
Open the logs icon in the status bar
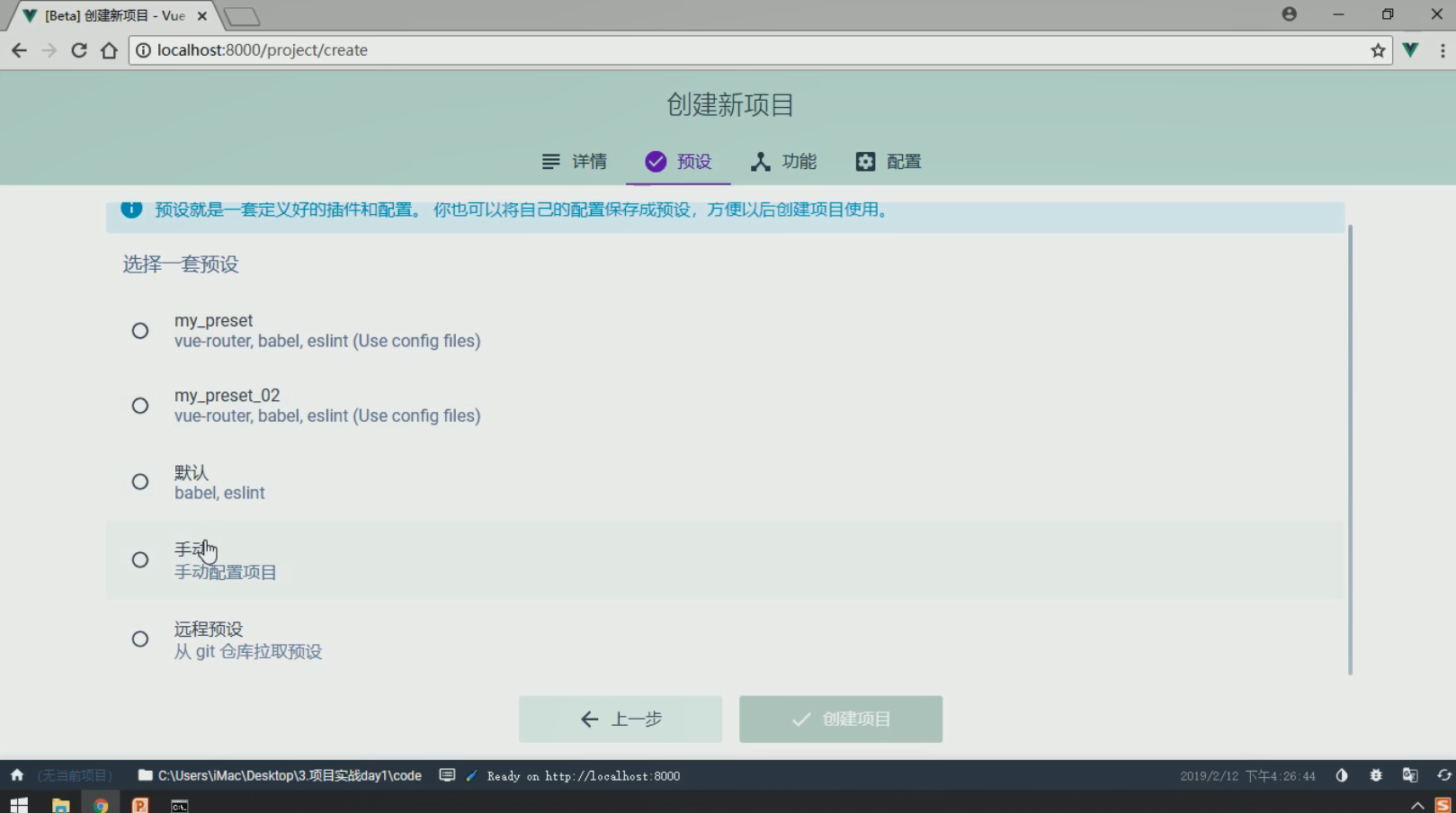[447, 775]
